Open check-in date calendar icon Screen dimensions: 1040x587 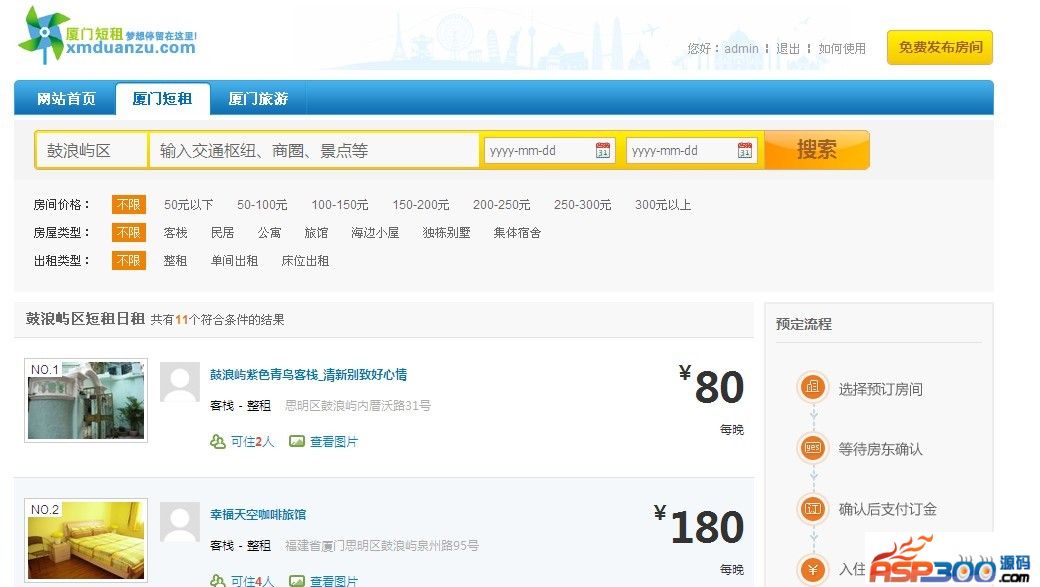pos(602,150)
